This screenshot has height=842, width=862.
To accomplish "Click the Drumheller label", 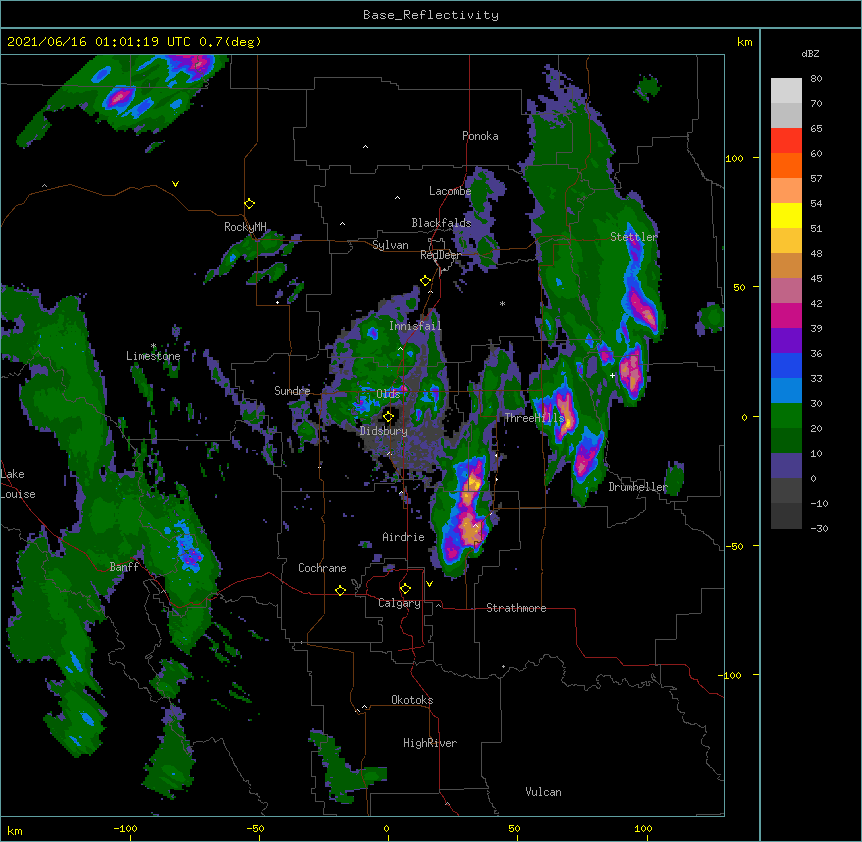I will point(638,487).
